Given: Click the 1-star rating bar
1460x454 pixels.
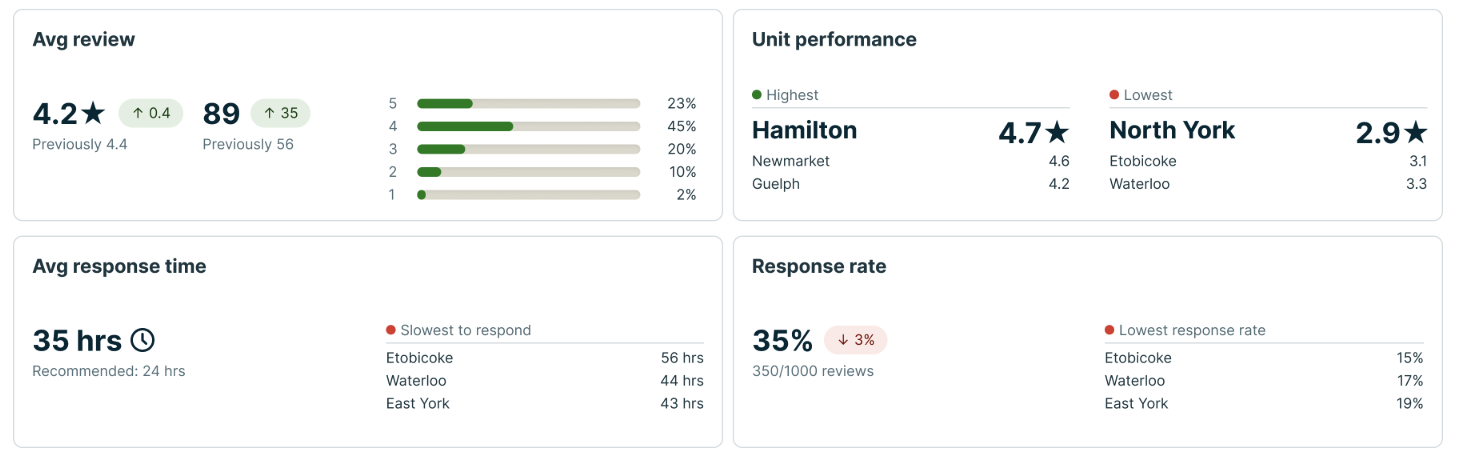Looking at the screenshot, I should 528,195.
